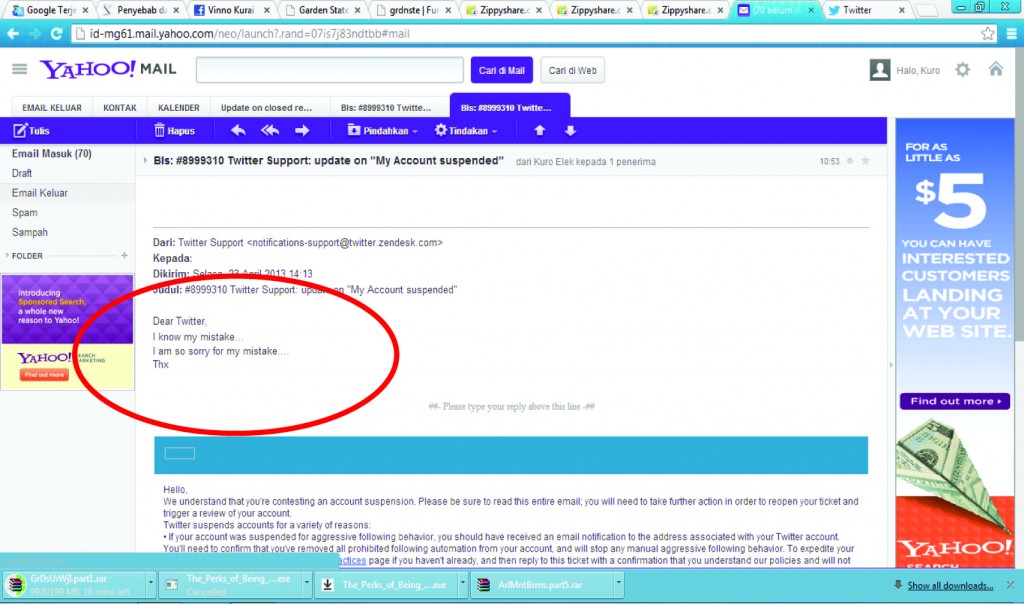Open the Spam folder
The width and height of the screenshot is (1024, 604).
pyautogui.click(x=24, y=212)
